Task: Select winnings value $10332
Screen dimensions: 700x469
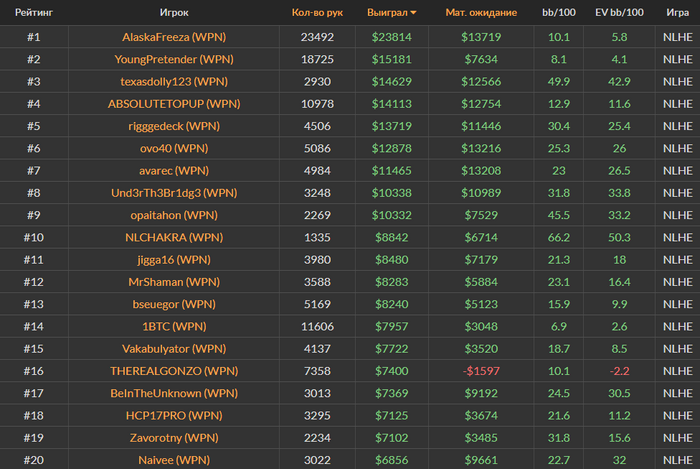Action: [x=392, y=215]
